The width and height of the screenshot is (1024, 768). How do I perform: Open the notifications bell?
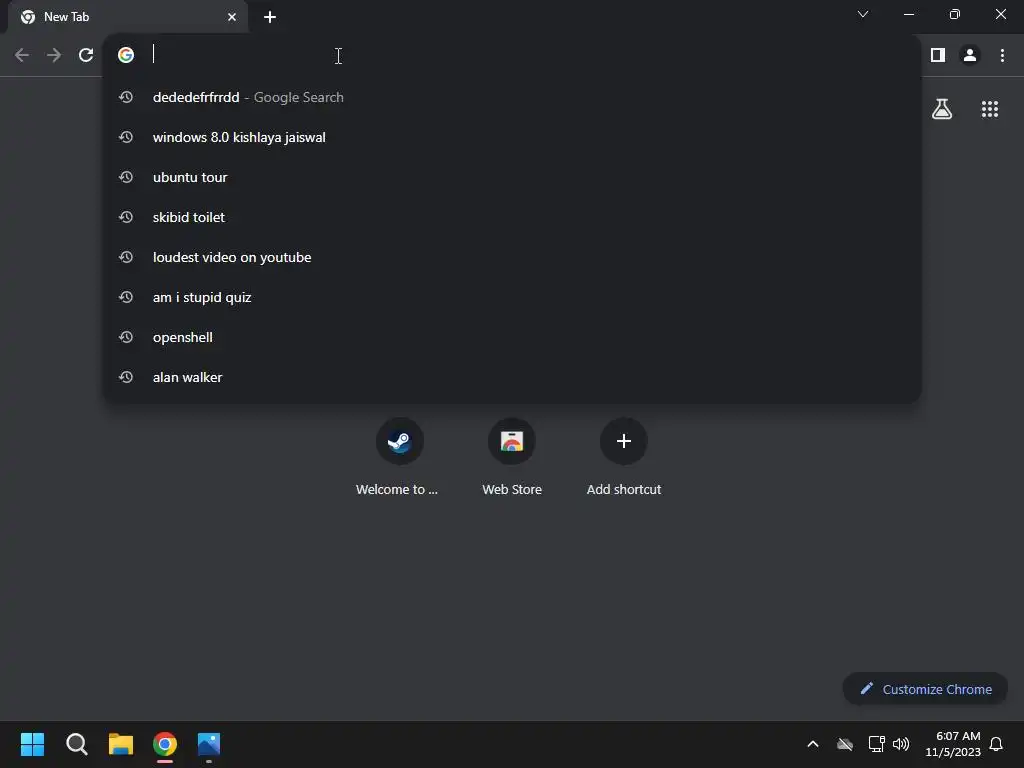coord(996,744)
